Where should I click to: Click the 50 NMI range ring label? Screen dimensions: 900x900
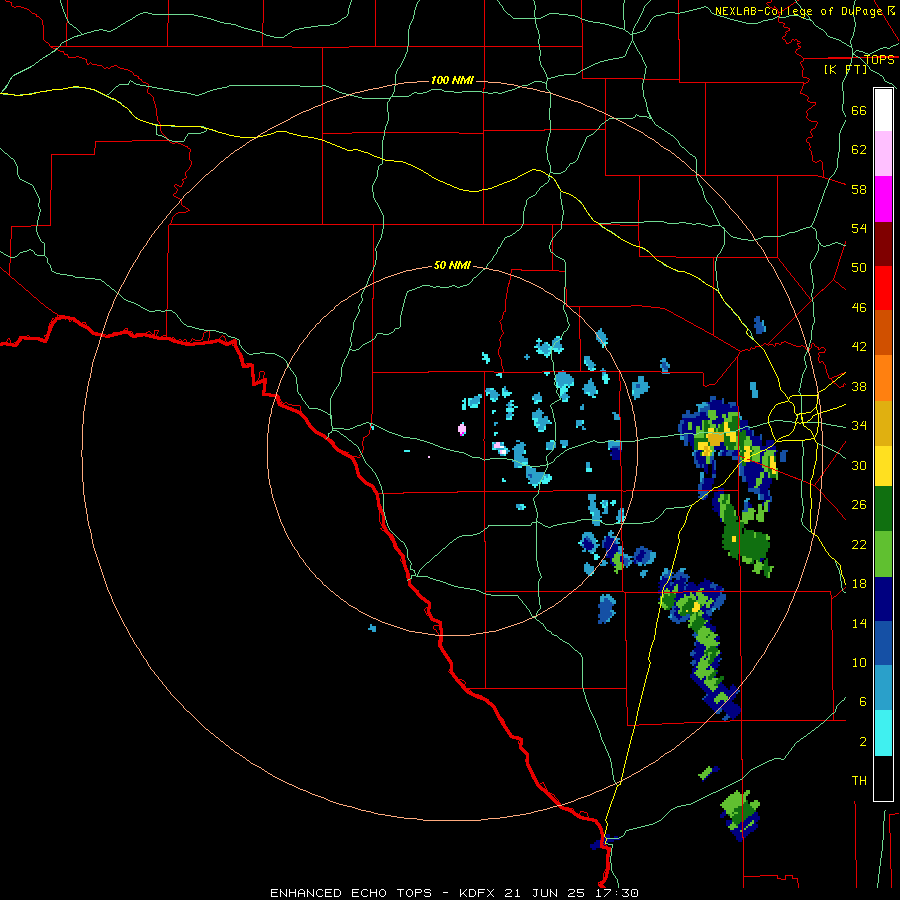[x=452, y=265]
